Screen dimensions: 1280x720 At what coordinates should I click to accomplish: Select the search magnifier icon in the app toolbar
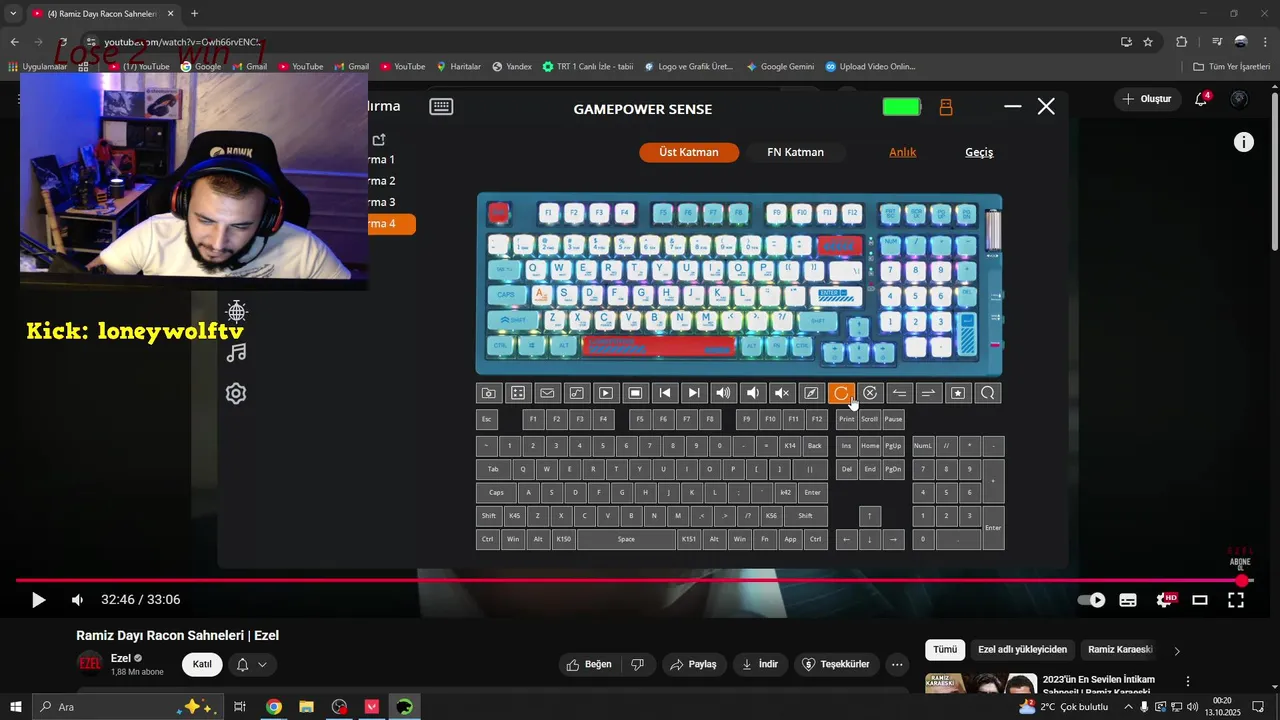coord(988,393)
